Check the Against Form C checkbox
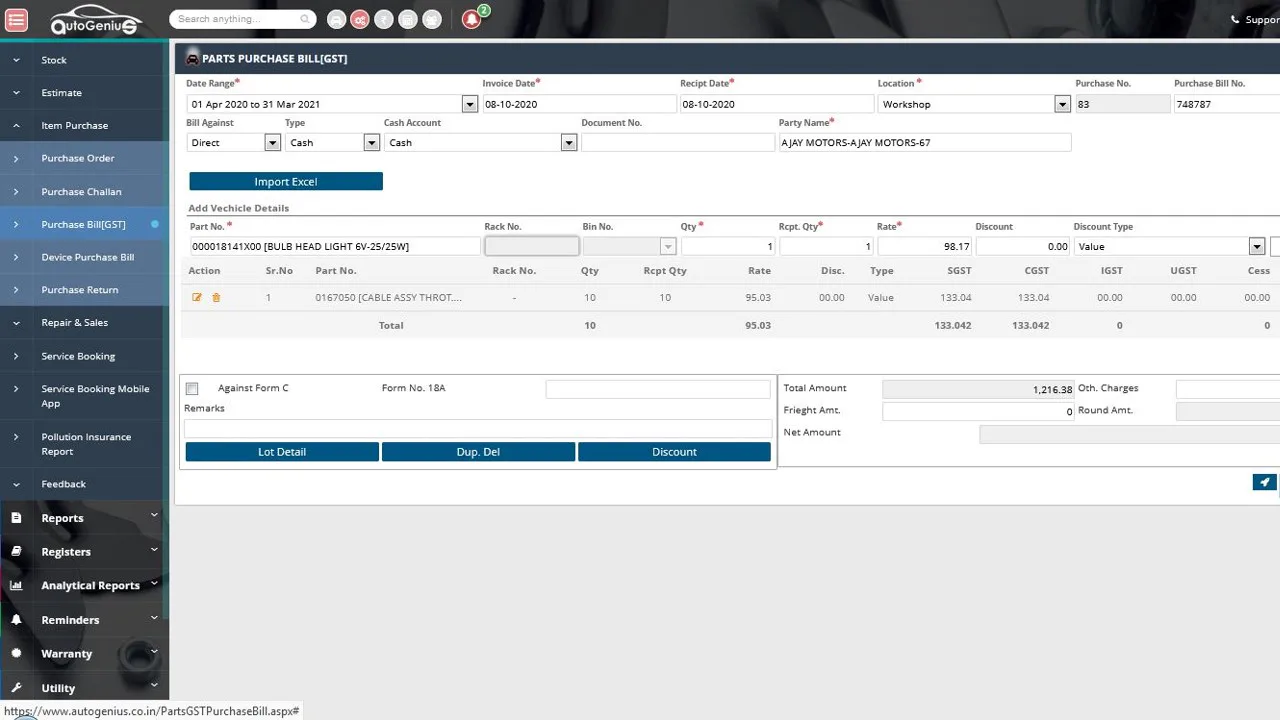Image resolution: width=1280 pixels, height=720 pixels. (192, 388)
